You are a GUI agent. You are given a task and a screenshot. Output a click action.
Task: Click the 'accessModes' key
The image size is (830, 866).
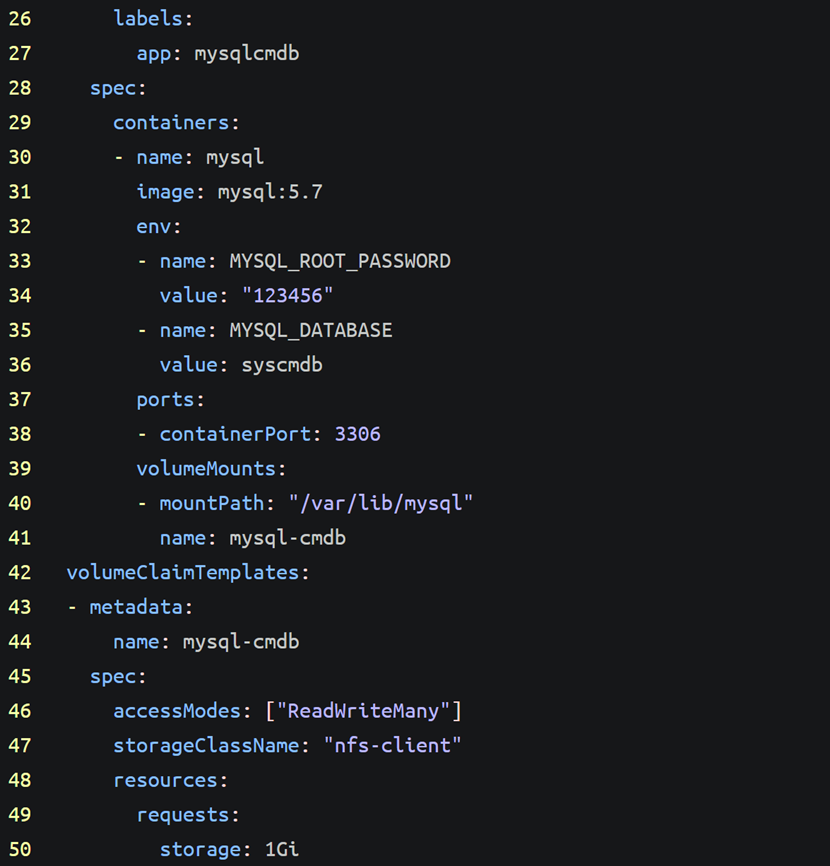[177, 711]
